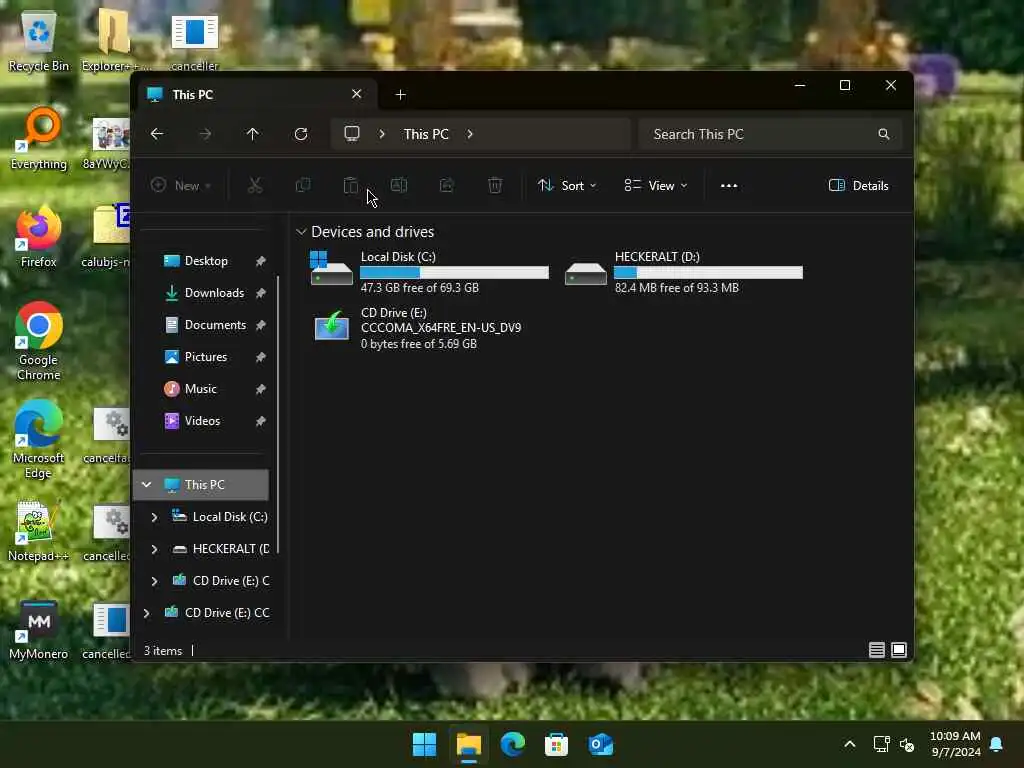Open the Everything desktop shortcut
This screenshot has width=1024, height=768.
coord(39,138)
